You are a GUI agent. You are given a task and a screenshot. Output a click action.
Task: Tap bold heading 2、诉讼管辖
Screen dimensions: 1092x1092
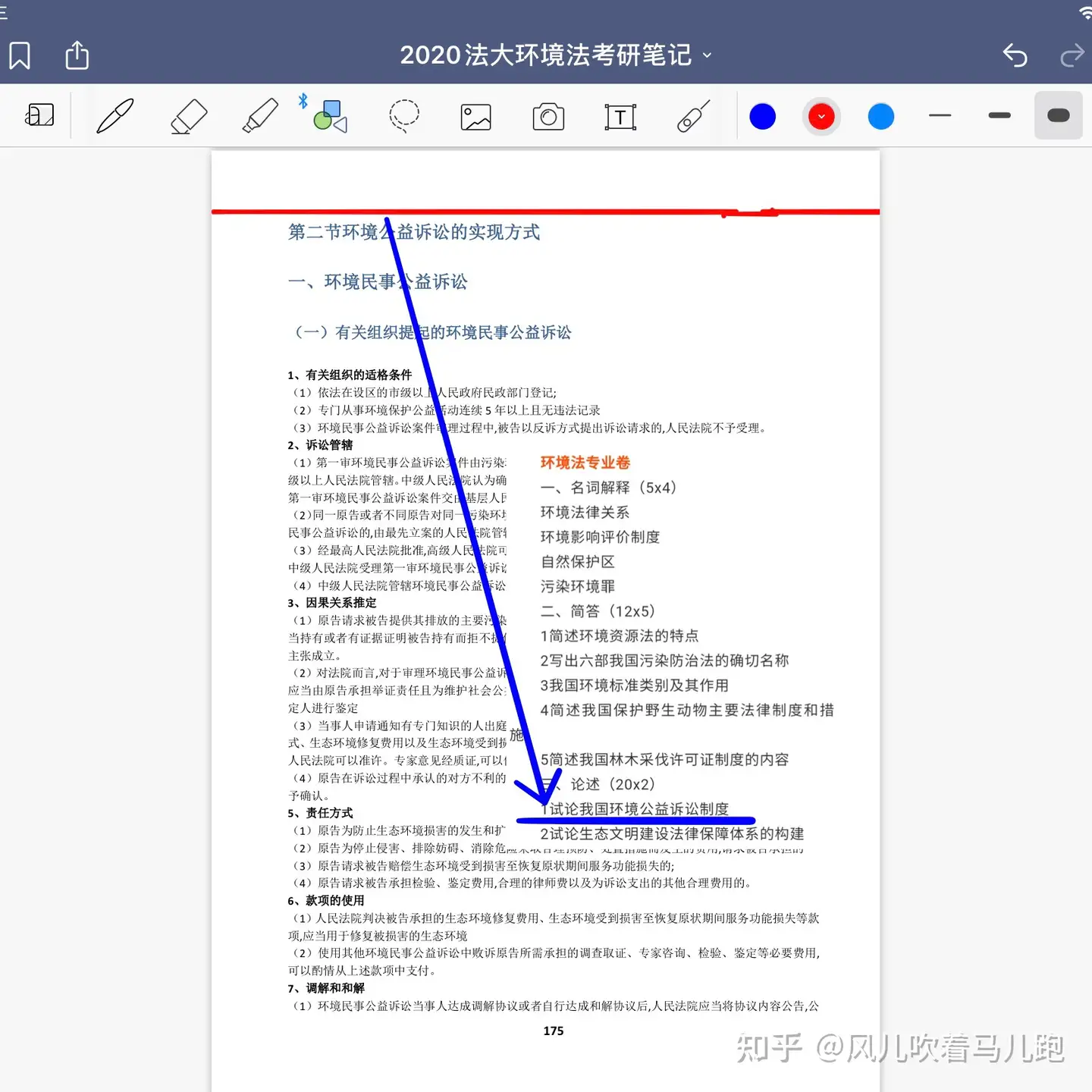320,445
